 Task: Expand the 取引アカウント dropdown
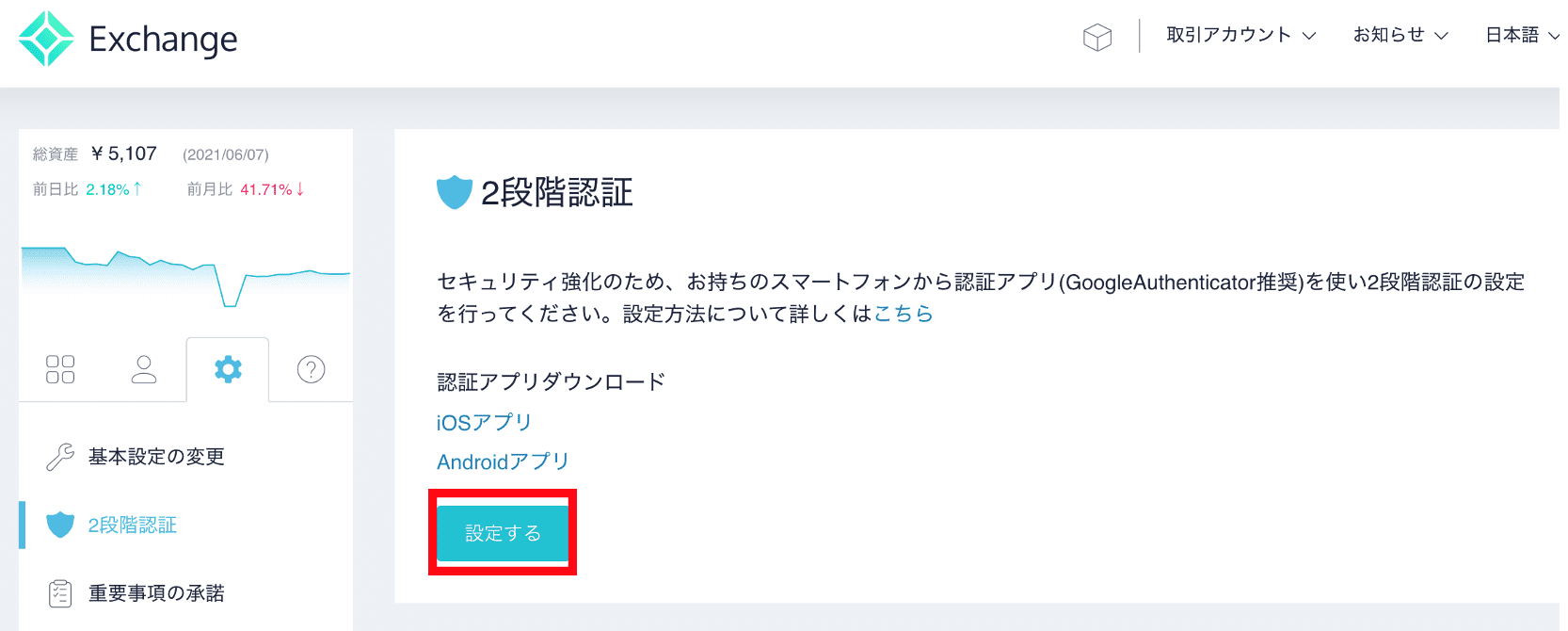(x=1240, y=35)
